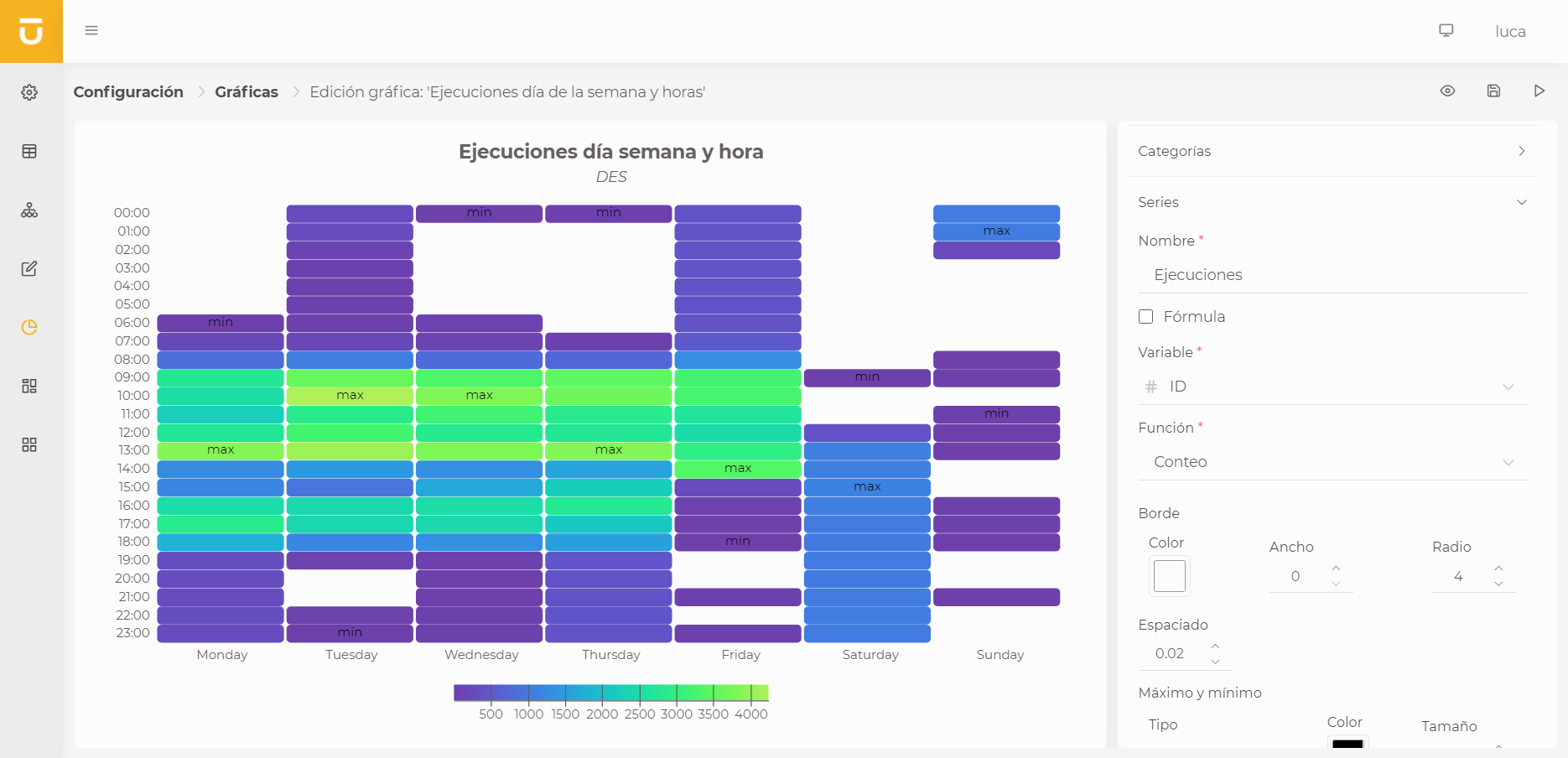Enable the Fórmula checkbox
The image size is (1568, 758).
click(1146, 316)
